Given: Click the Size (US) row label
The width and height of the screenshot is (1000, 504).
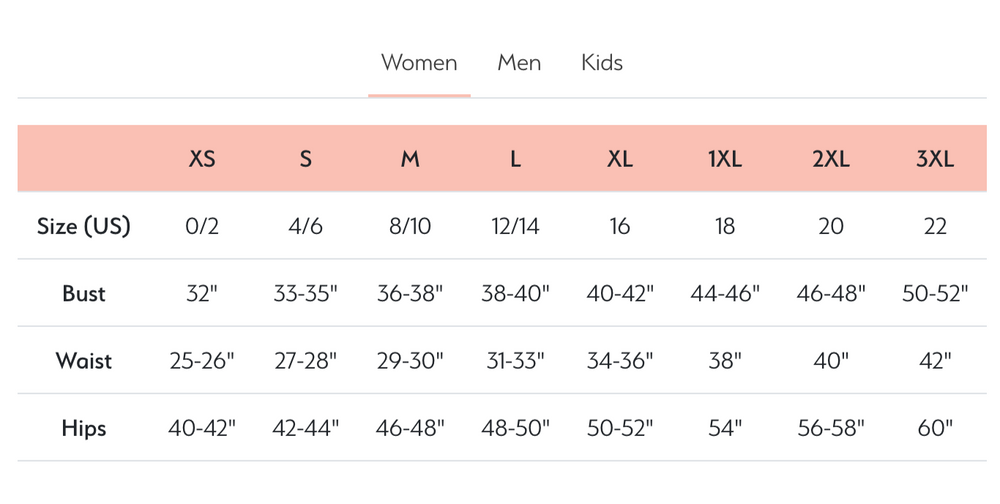Looking at the screenshot, I should 84,226.
